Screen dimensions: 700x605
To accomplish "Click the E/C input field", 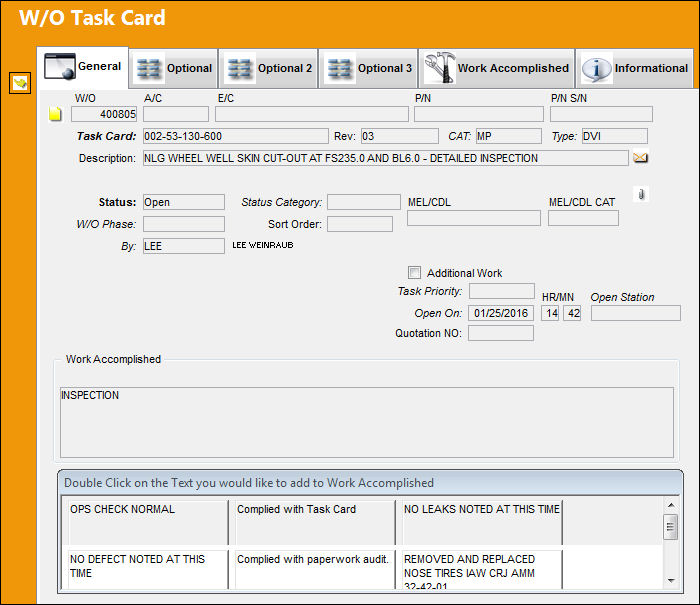I will pos(312,114).
